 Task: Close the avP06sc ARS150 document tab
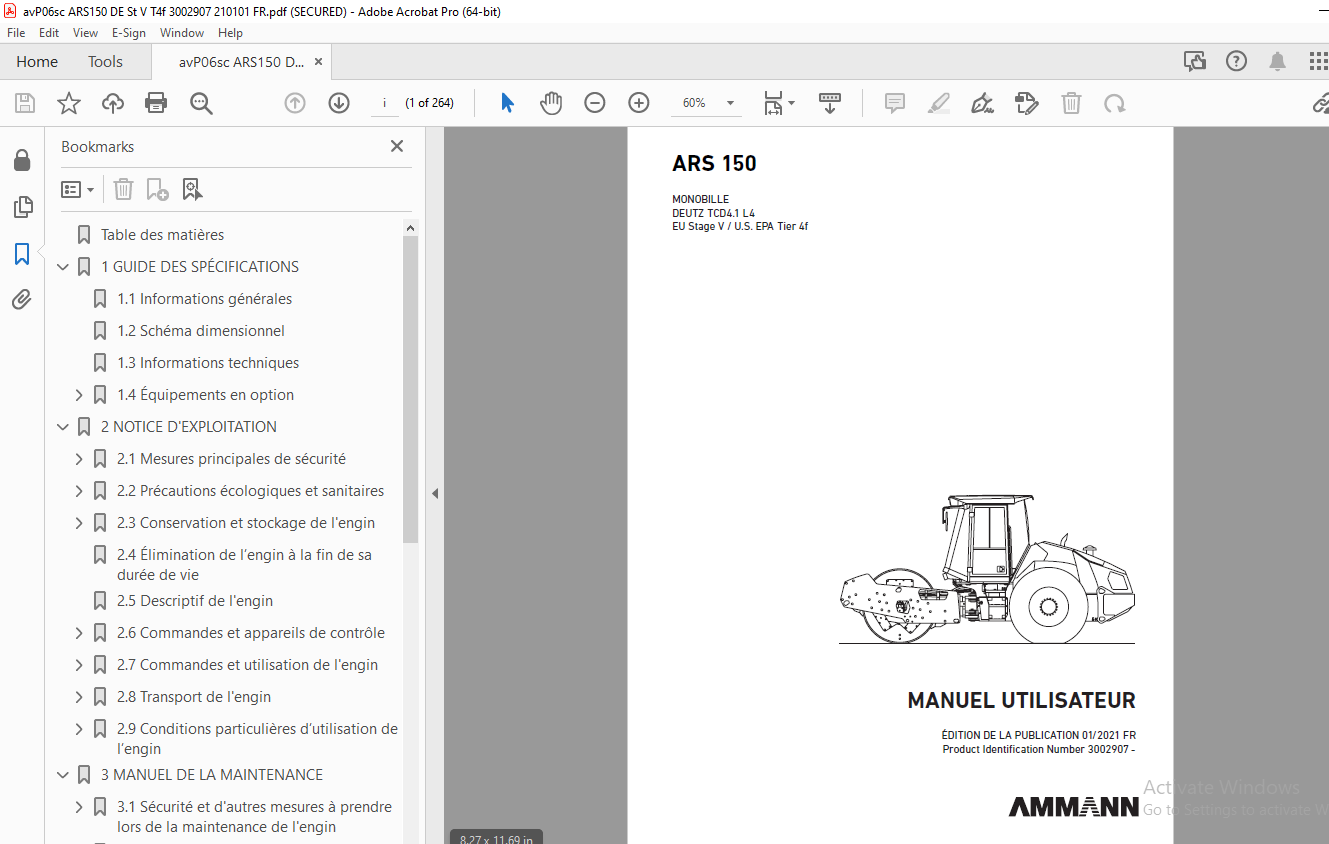tap(318, 61)
